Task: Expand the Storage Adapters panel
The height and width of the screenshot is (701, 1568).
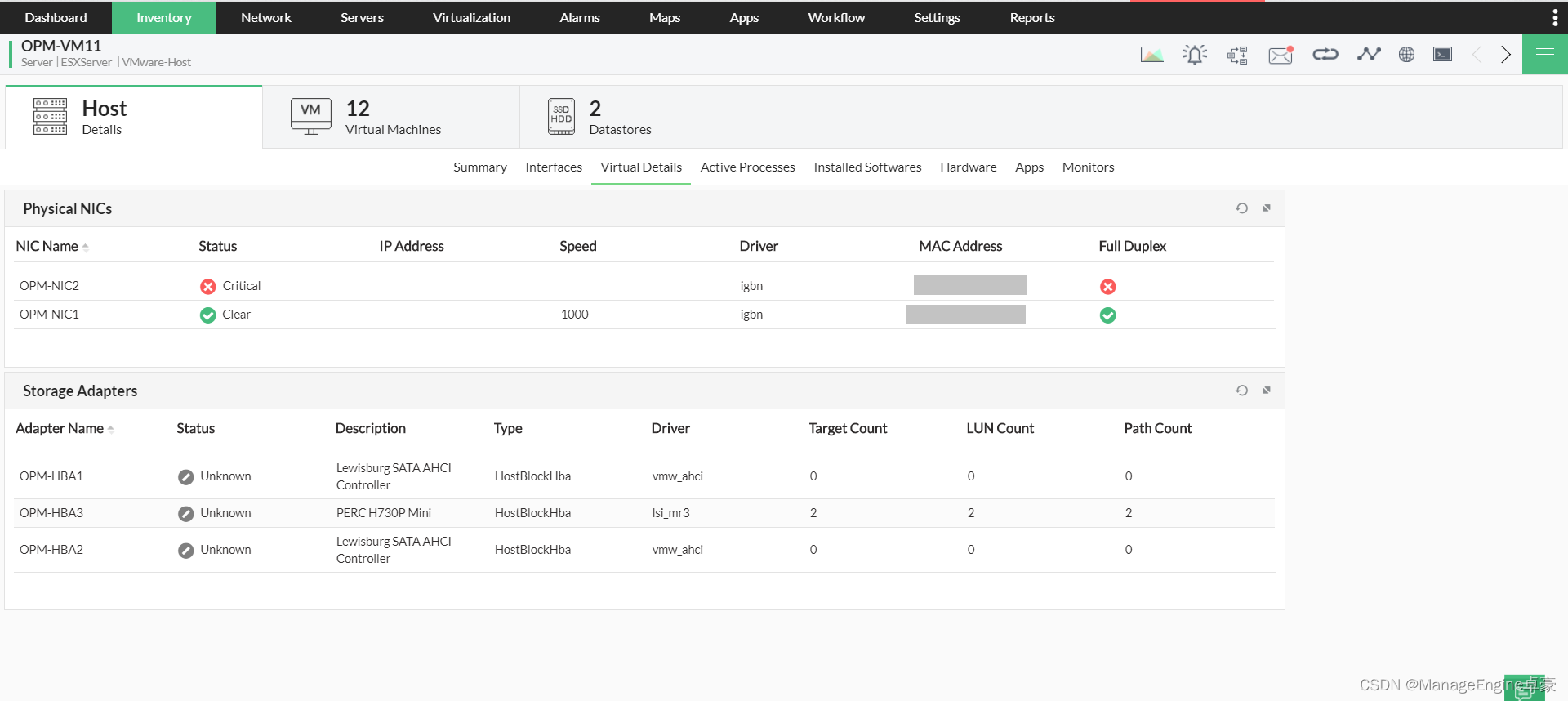Action: click(1267, 391)
